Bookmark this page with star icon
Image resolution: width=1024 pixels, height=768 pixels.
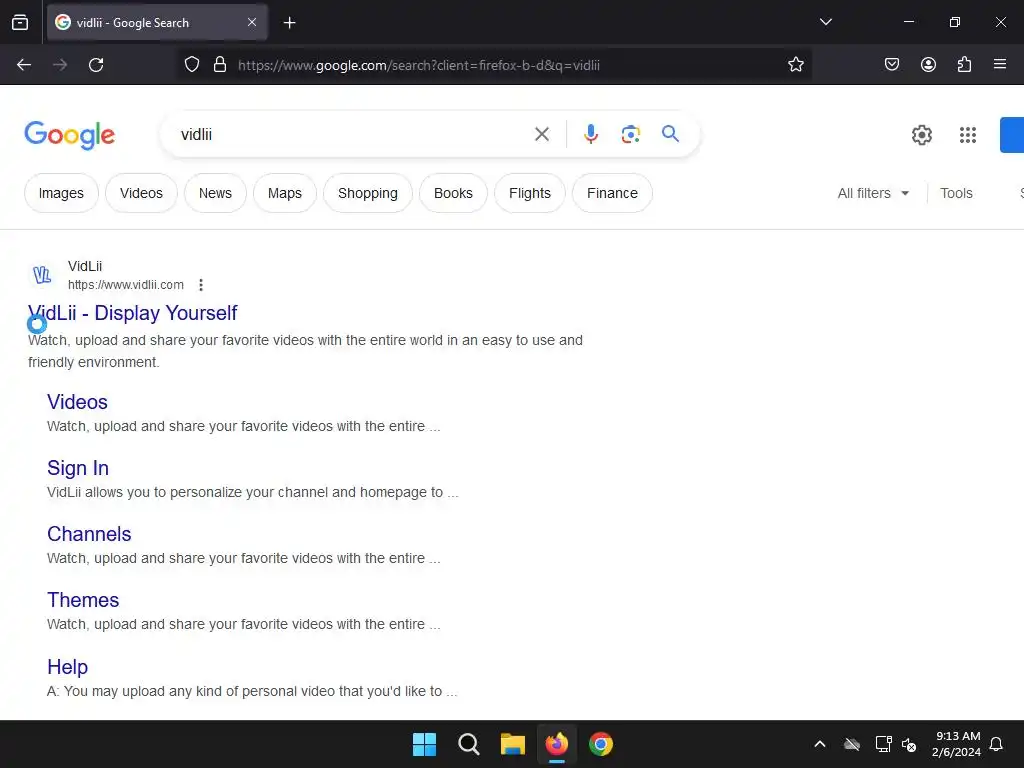click(795, 65)
